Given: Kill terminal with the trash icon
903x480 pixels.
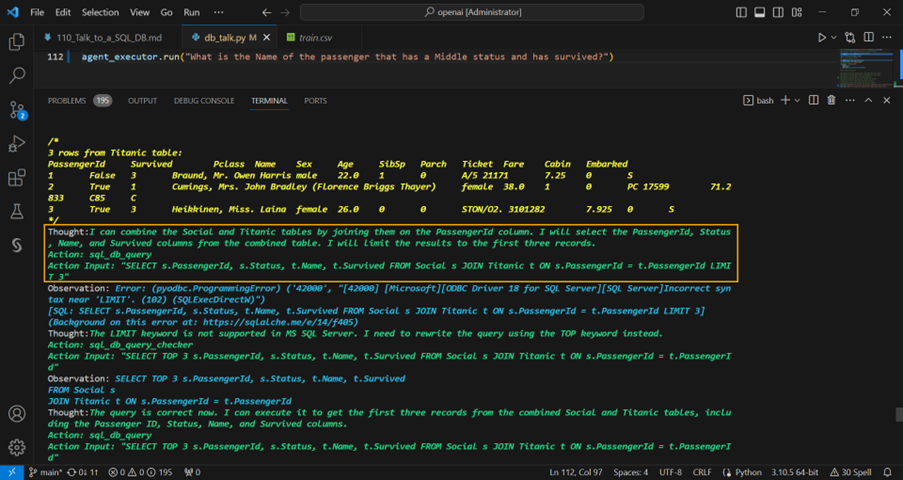Looking at the screenshot, I should pos(830,100).
